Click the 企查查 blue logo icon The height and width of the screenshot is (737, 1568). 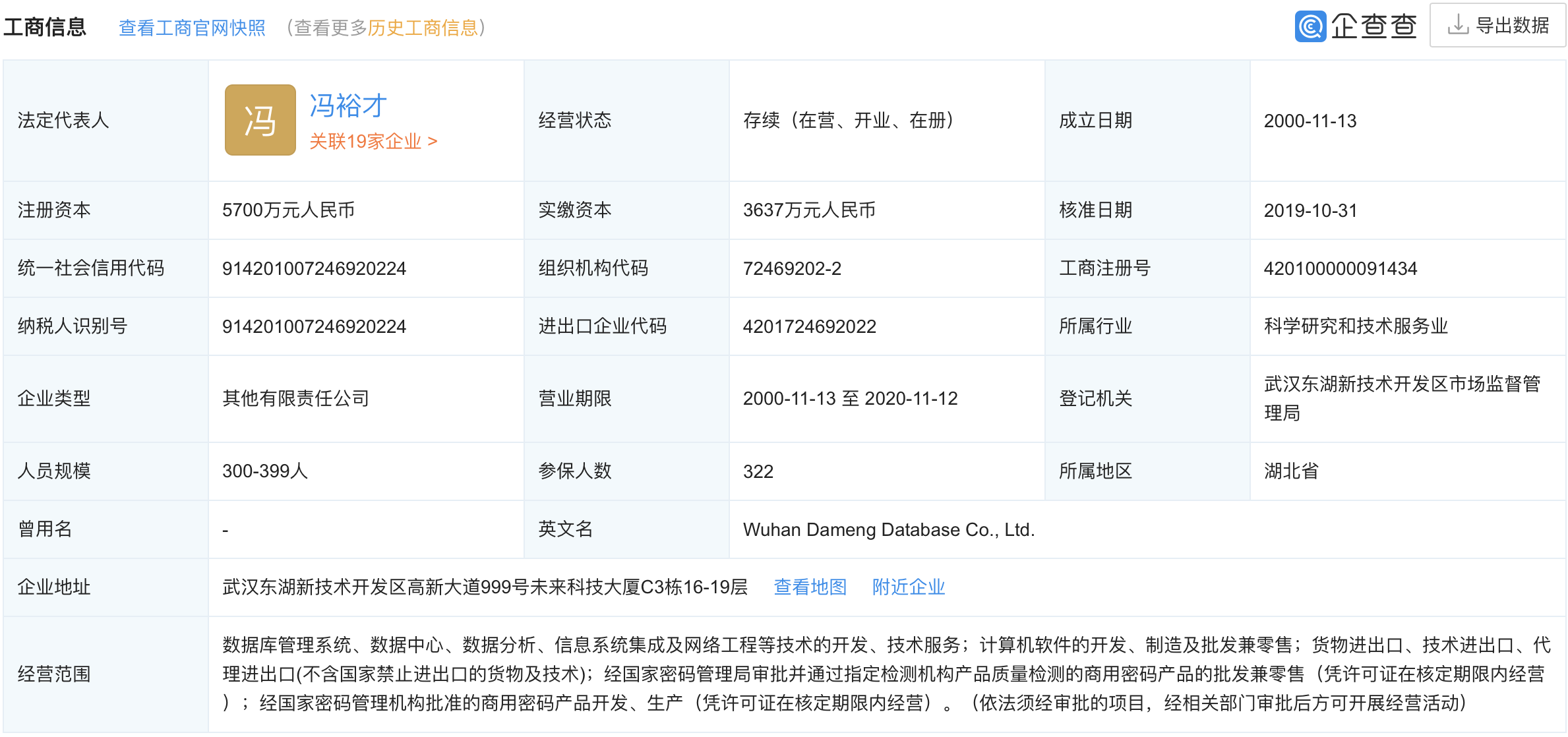click(1312, 27)
